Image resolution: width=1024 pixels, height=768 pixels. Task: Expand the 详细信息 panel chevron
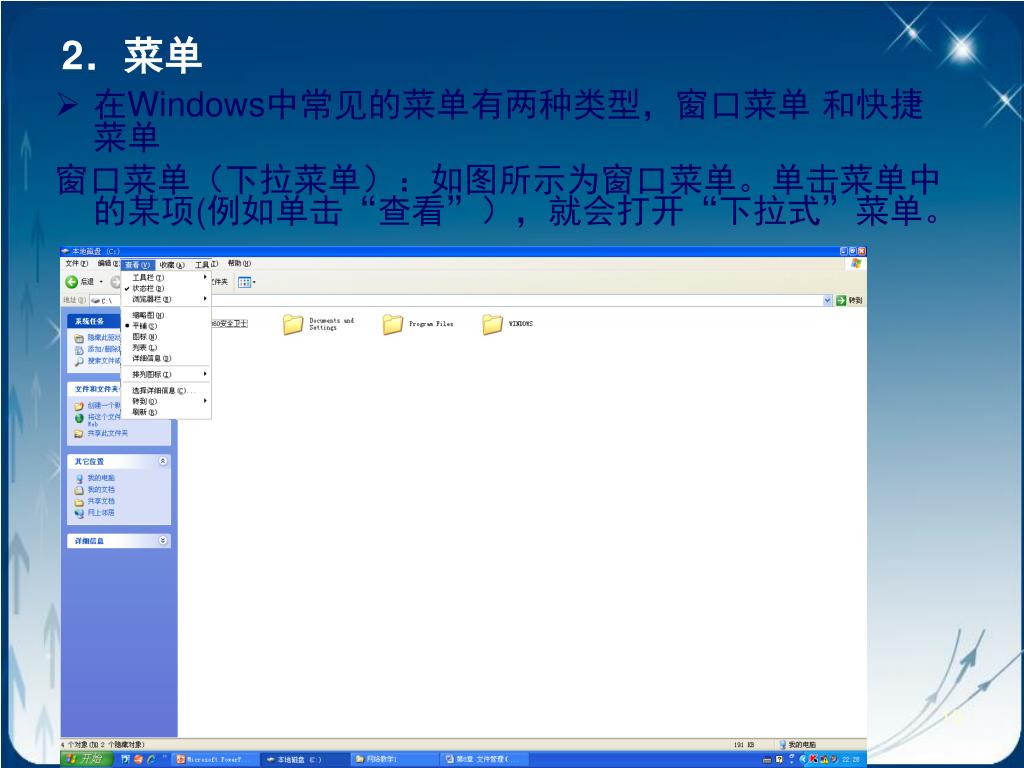(x=163, y=541)
